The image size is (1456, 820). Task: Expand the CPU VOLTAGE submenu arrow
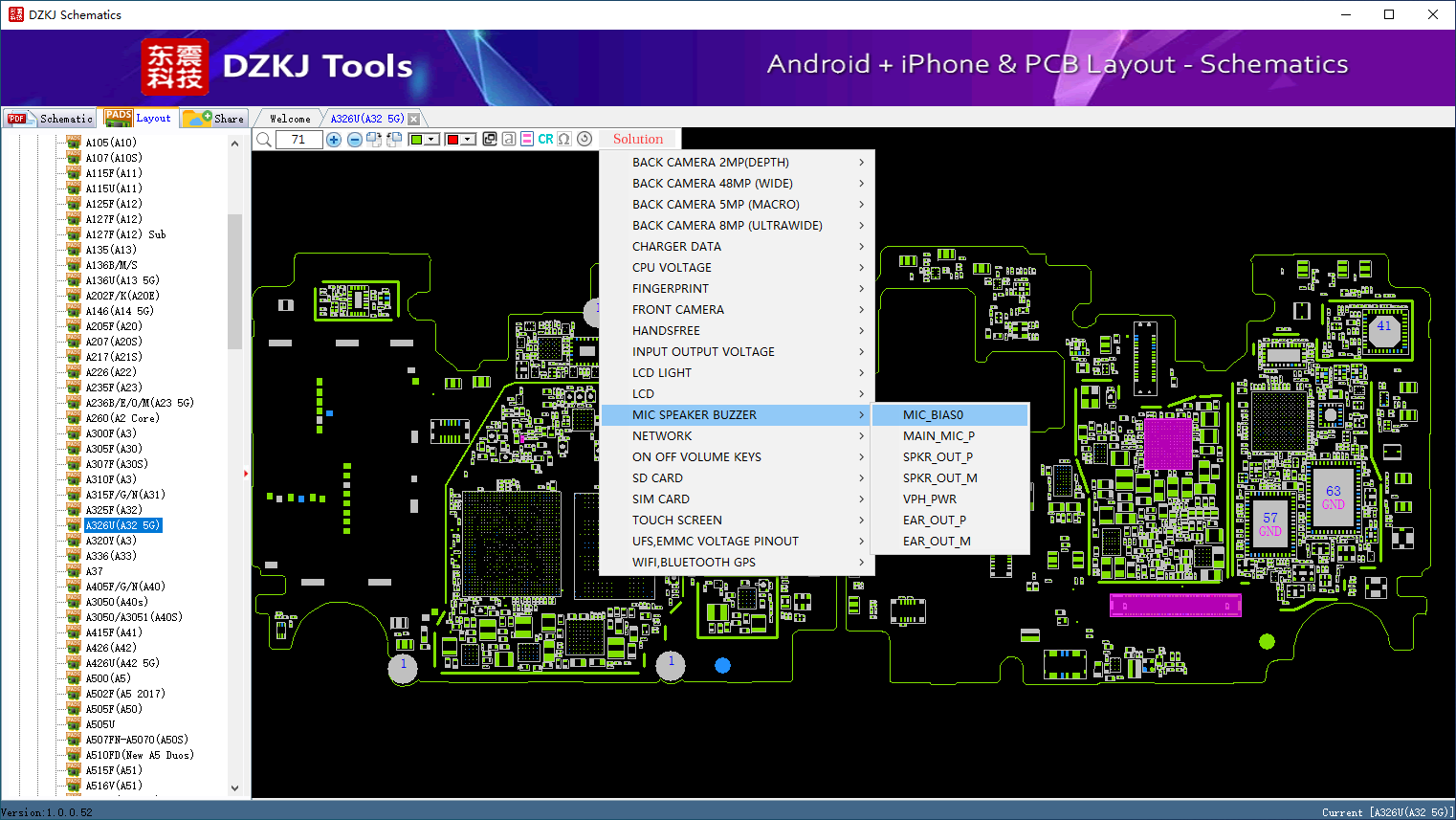(861, 268)
